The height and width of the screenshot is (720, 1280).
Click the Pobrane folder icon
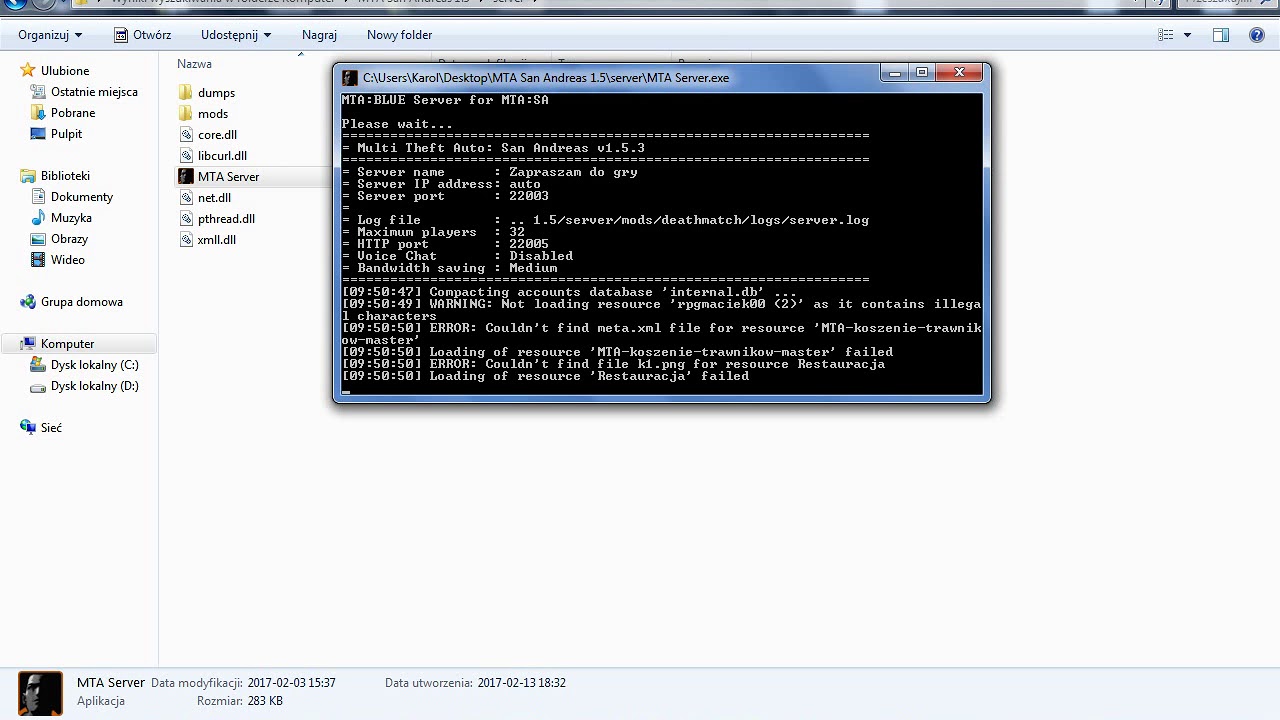pyautogui.click(x=38, y=112)
